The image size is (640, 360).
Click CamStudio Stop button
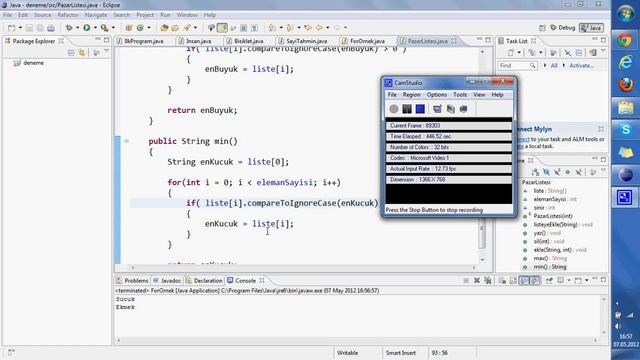point(420,109)
